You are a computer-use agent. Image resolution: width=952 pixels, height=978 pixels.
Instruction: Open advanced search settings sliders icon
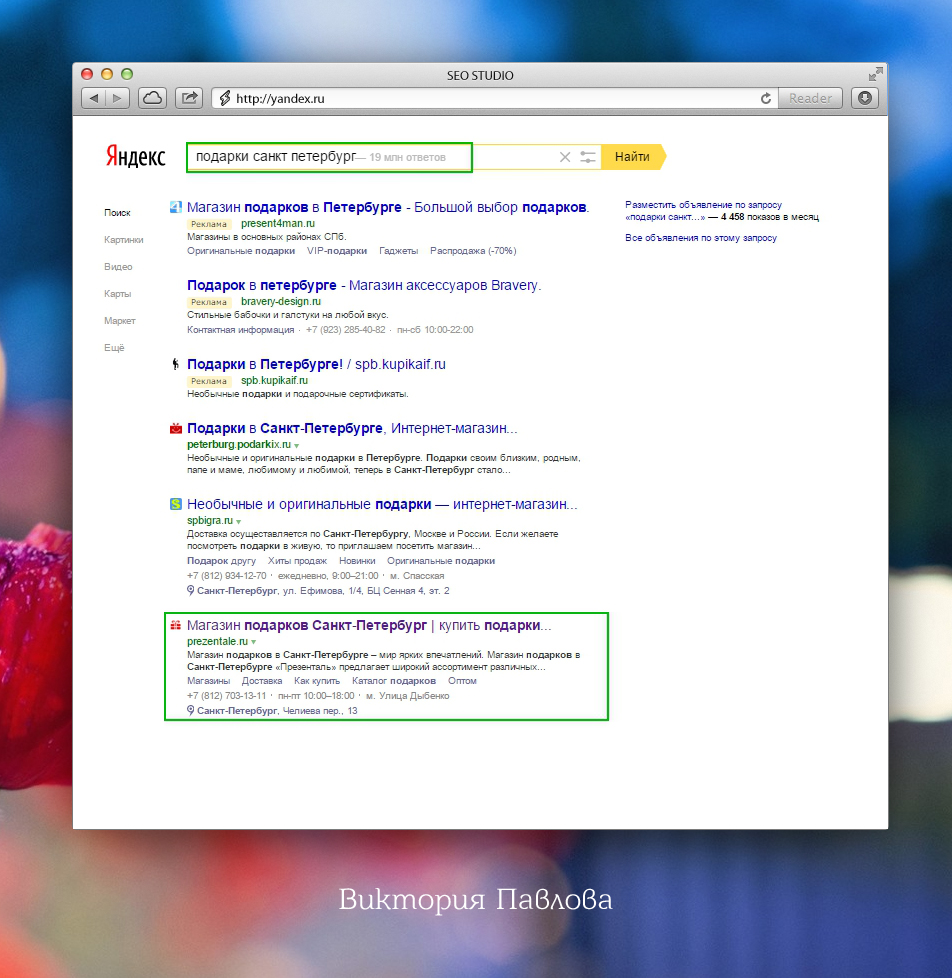[588, 157]
